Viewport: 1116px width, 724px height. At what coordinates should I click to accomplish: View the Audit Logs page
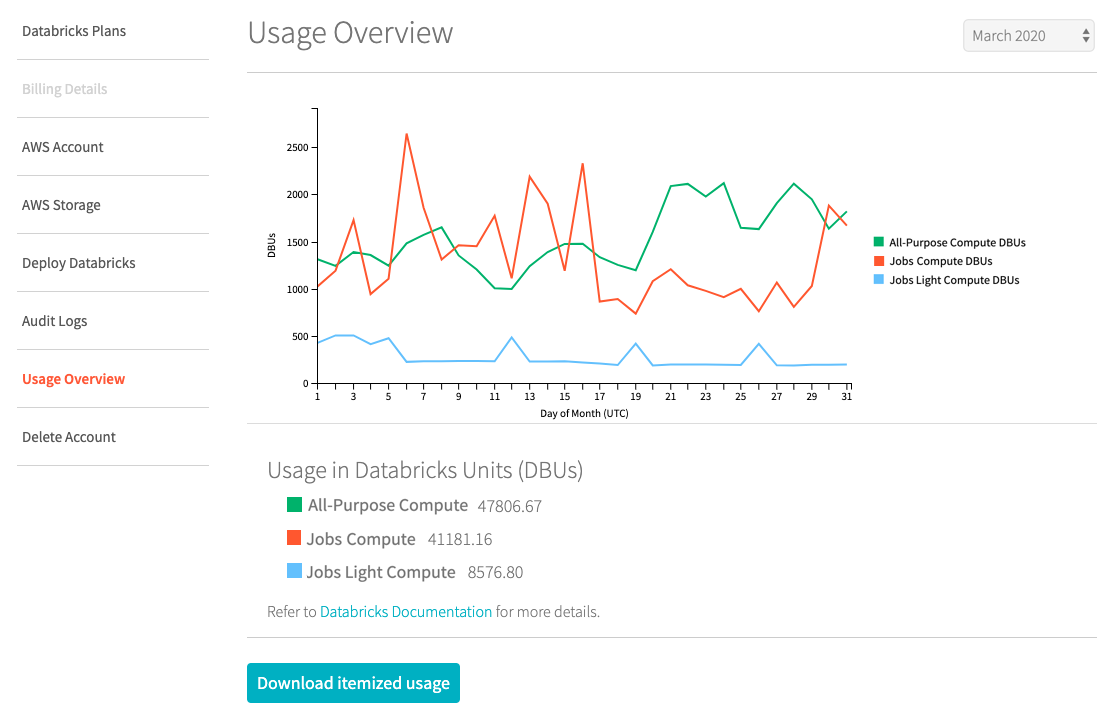[x=55, y=321]
